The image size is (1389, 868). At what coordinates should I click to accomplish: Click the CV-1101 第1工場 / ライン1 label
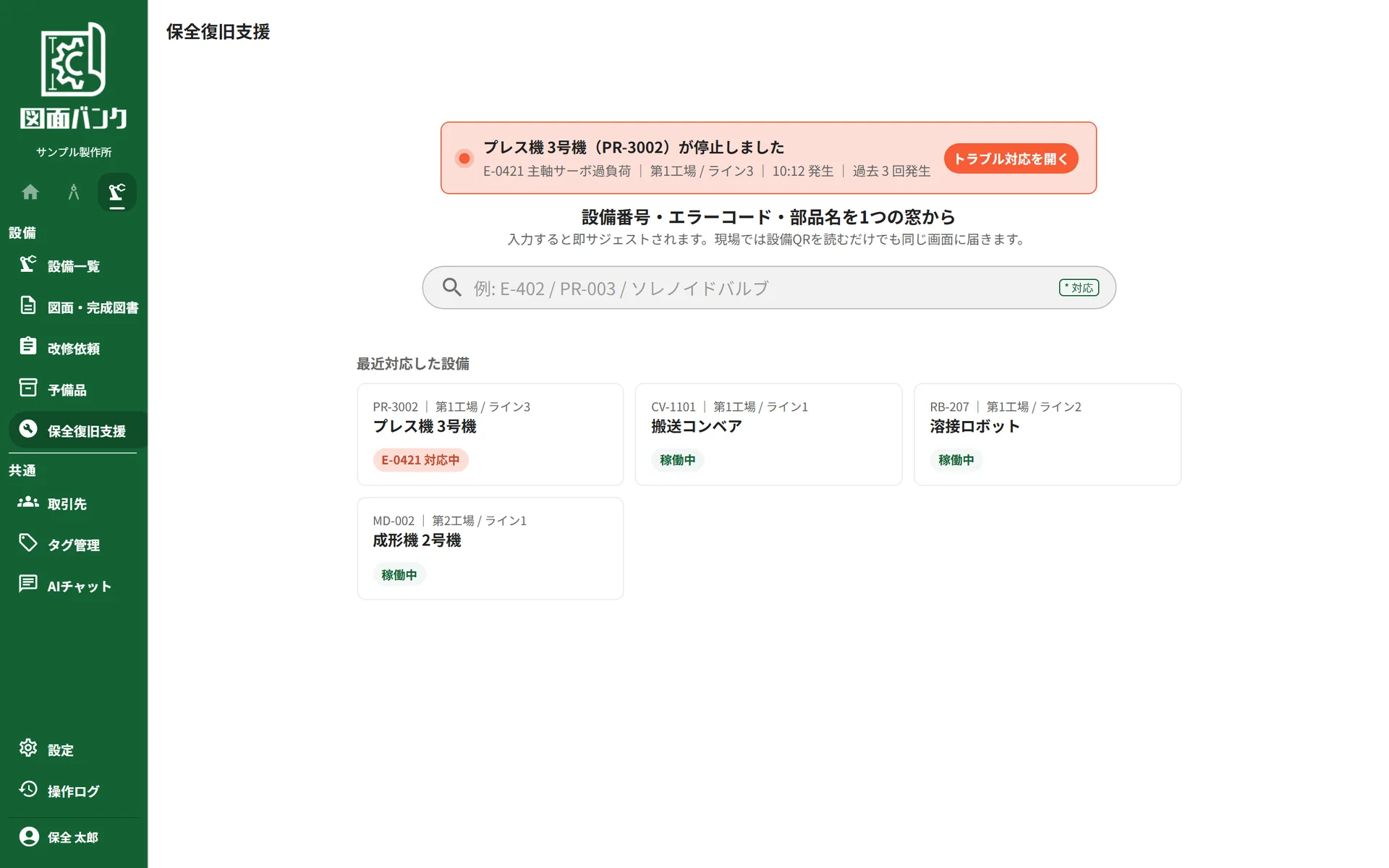(729, 407)
